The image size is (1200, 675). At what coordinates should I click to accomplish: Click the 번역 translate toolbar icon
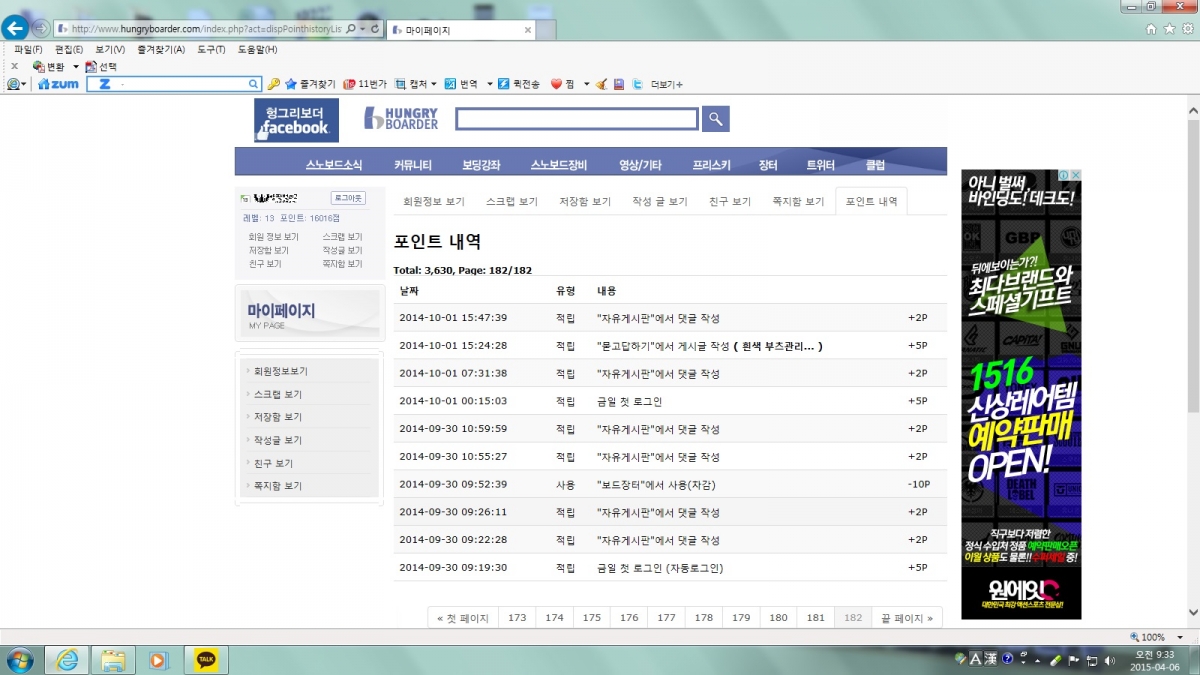pyautogui.click(x=451, y=84)
